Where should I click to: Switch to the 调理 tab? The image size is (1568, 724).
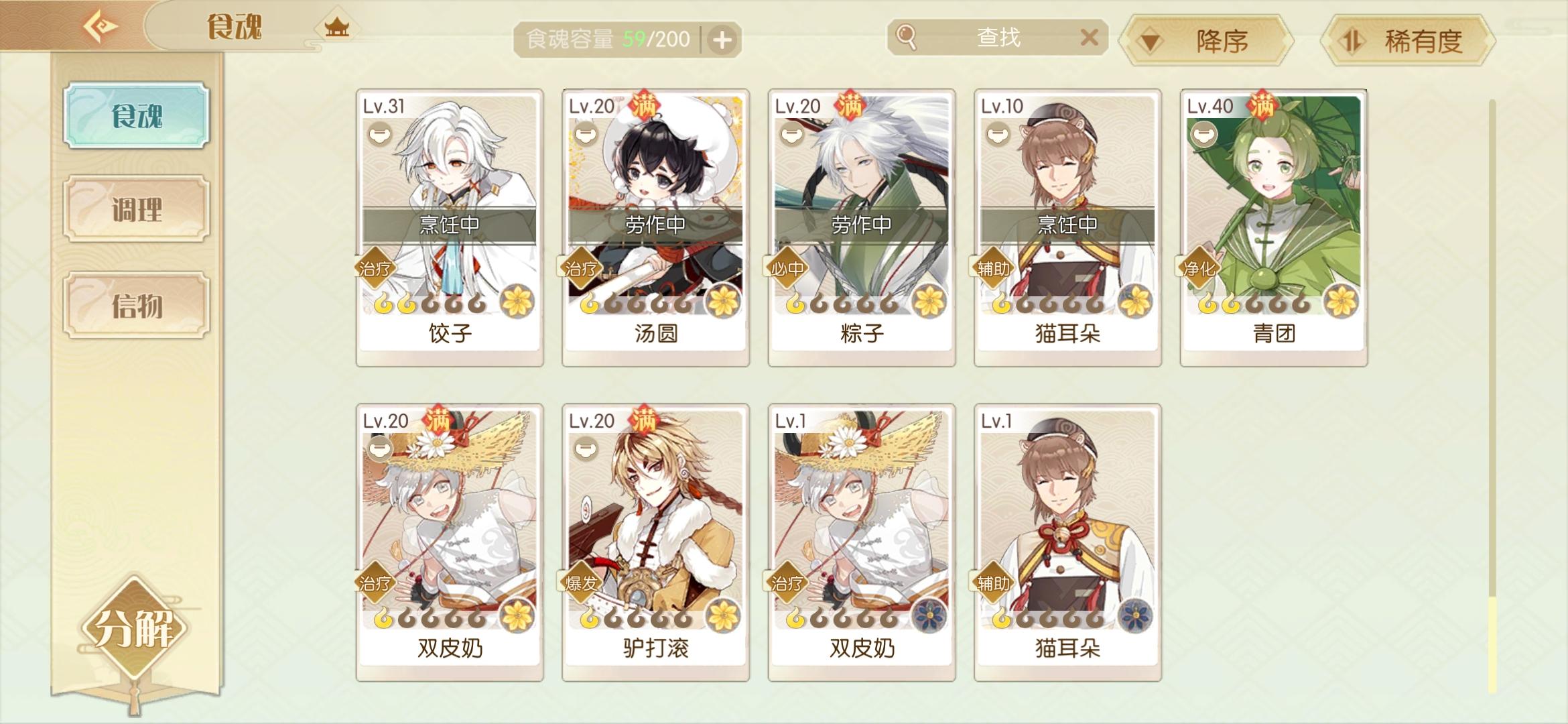click(x=137, y=208)
